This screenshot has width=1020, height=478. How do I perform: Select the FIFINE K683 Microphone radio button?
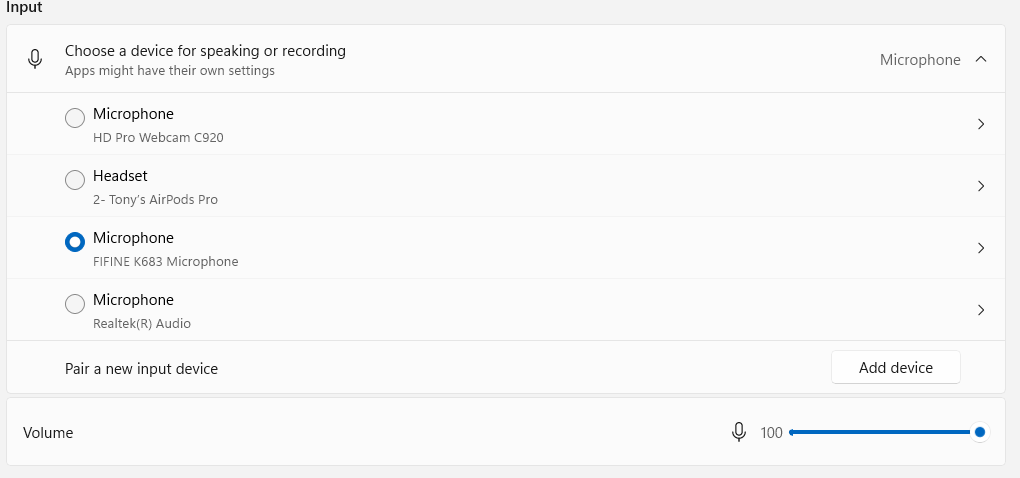point(75,243)
